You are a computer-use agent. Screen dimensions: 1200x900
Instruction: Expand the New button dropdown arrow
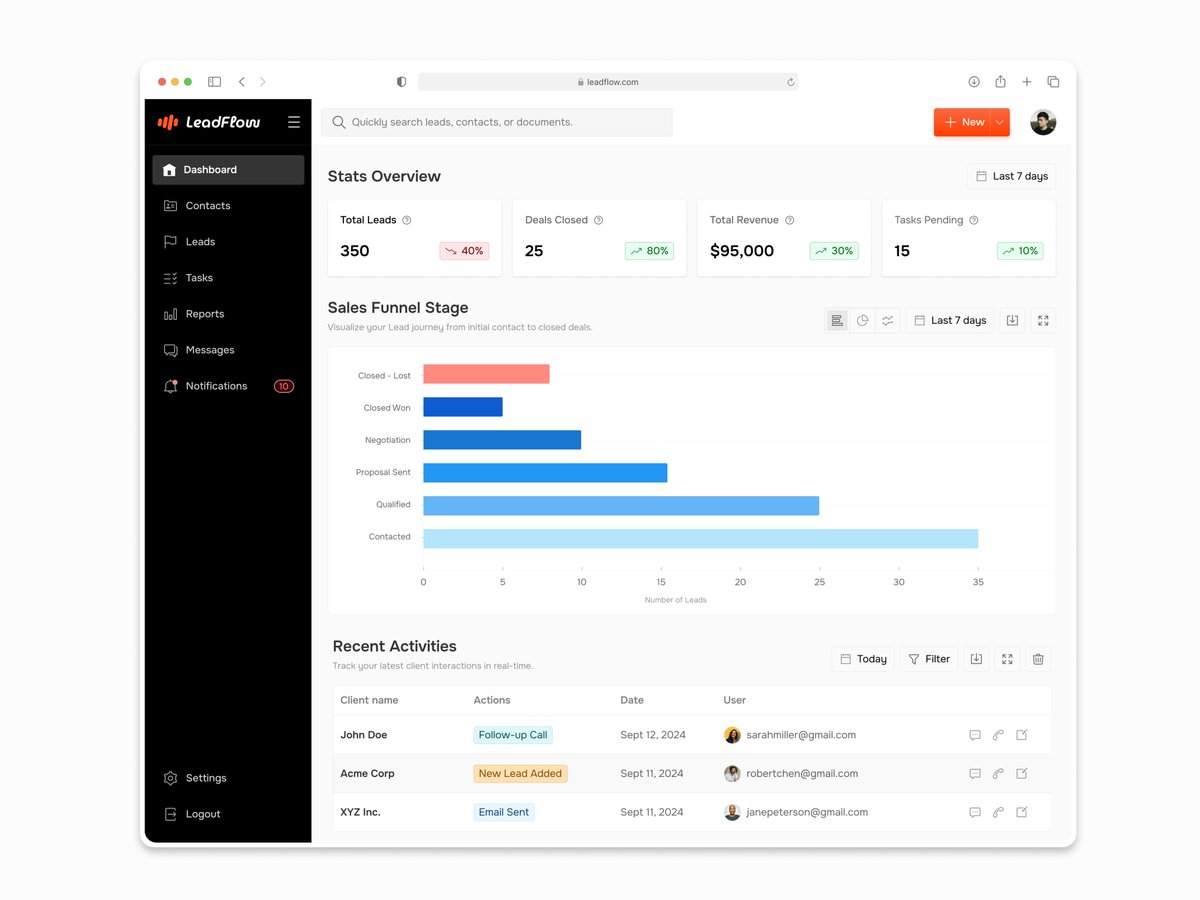pos(1000,122)
